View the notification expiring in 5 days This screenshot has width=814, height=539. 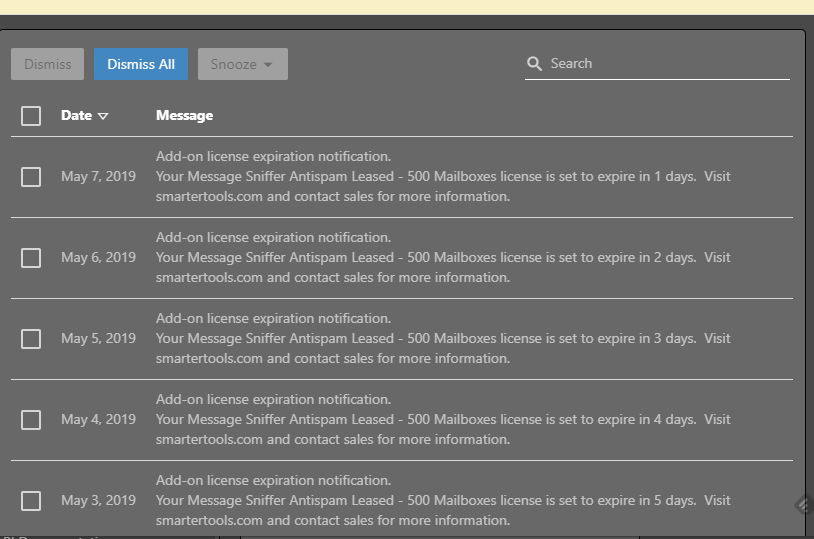tap(442, 501)
